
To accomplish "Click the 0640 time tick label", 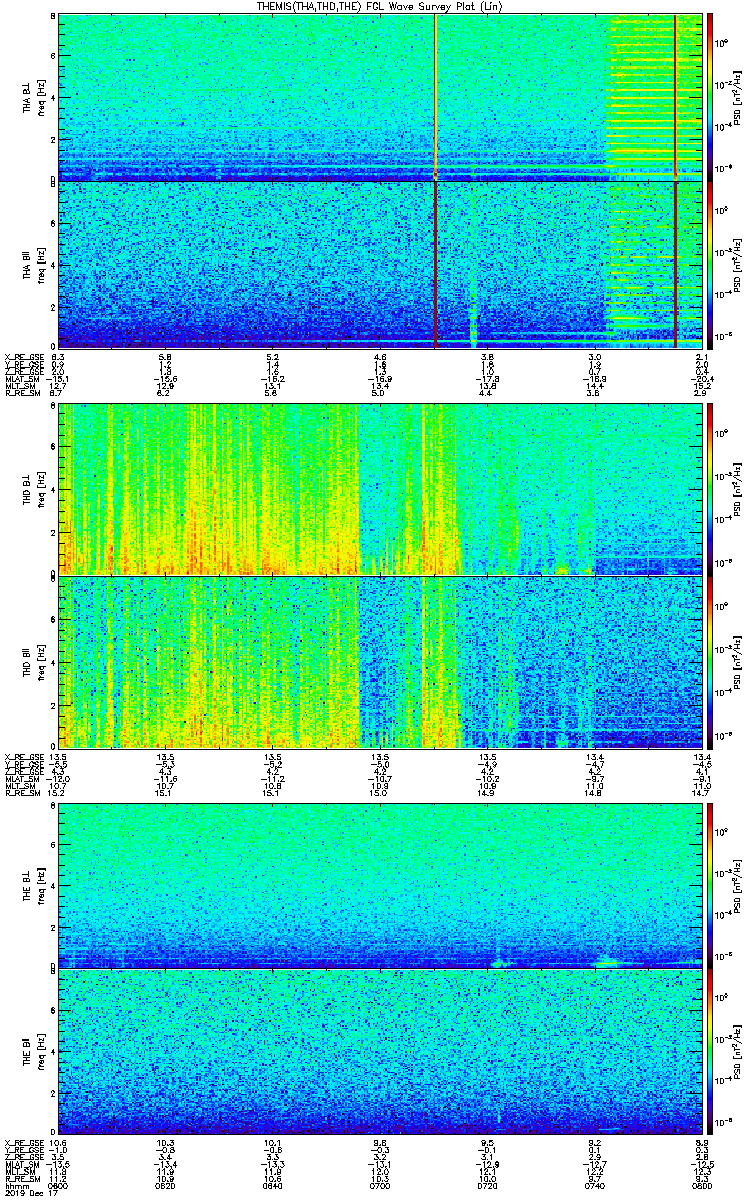I will coord(273,1185).
